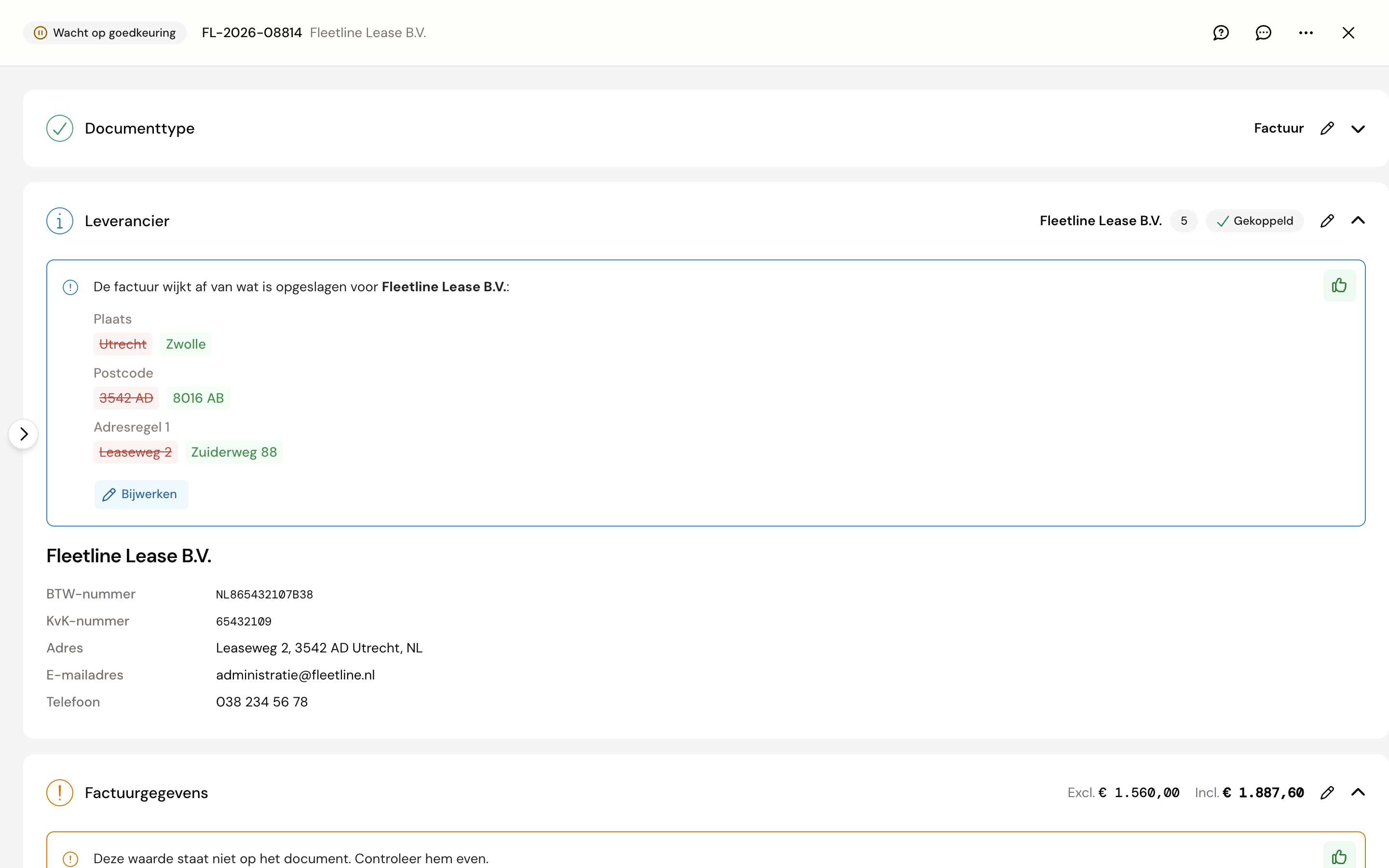
Task: Click the struck-through Utrecht value
Action: coord(123,344)
